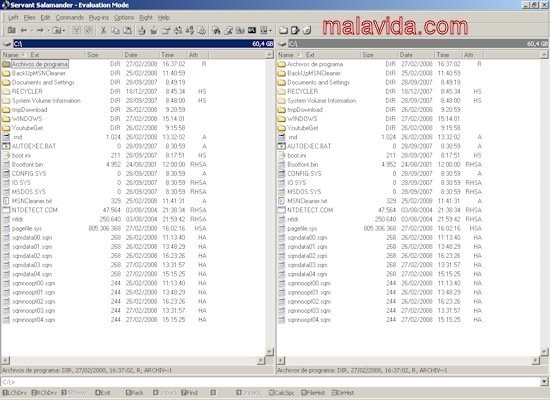The width and height of the screenshot is (550, 400).
Task: Click the Pack button in bottom bar
Action: click(134, 393)
